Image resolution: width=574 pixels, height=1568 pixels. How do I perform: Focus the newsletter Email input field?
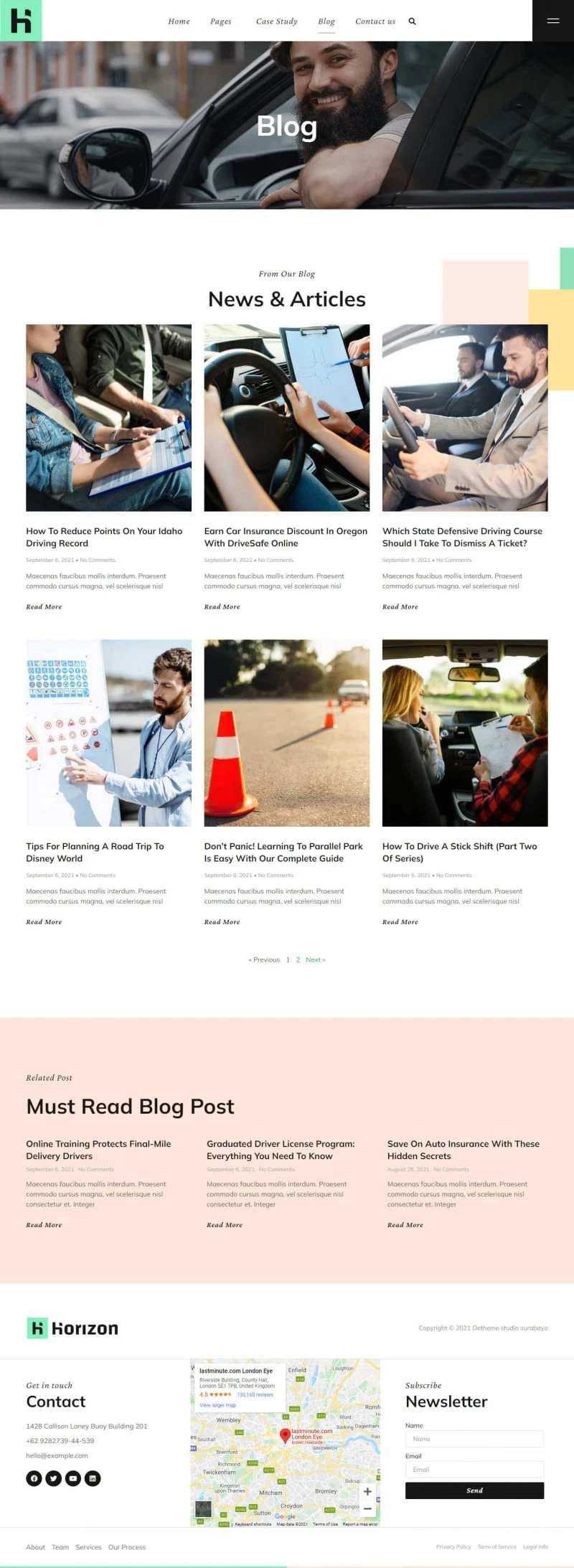[x=474, y=1470]
